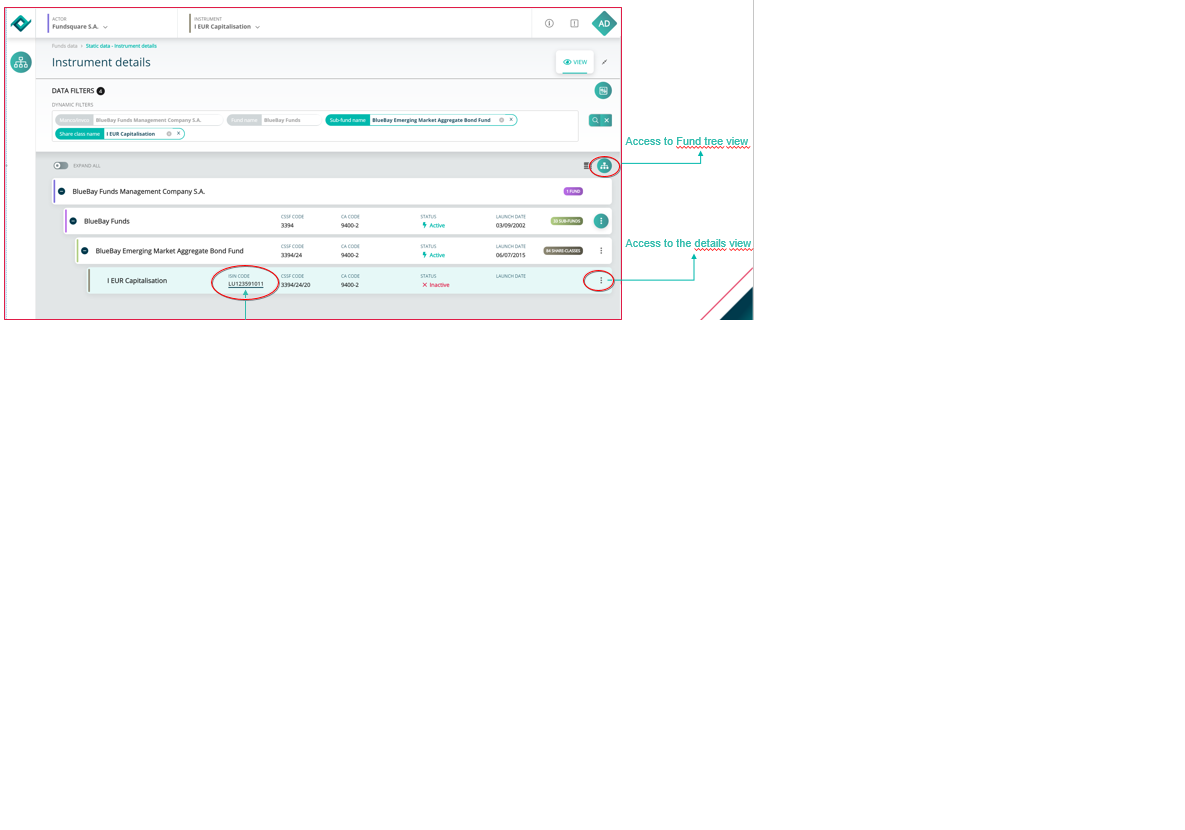The width and height of the screenshot is (1185, 830).
Task: Open the Actor Fundsquare S.A. dropdown
Action: [80, 23]
